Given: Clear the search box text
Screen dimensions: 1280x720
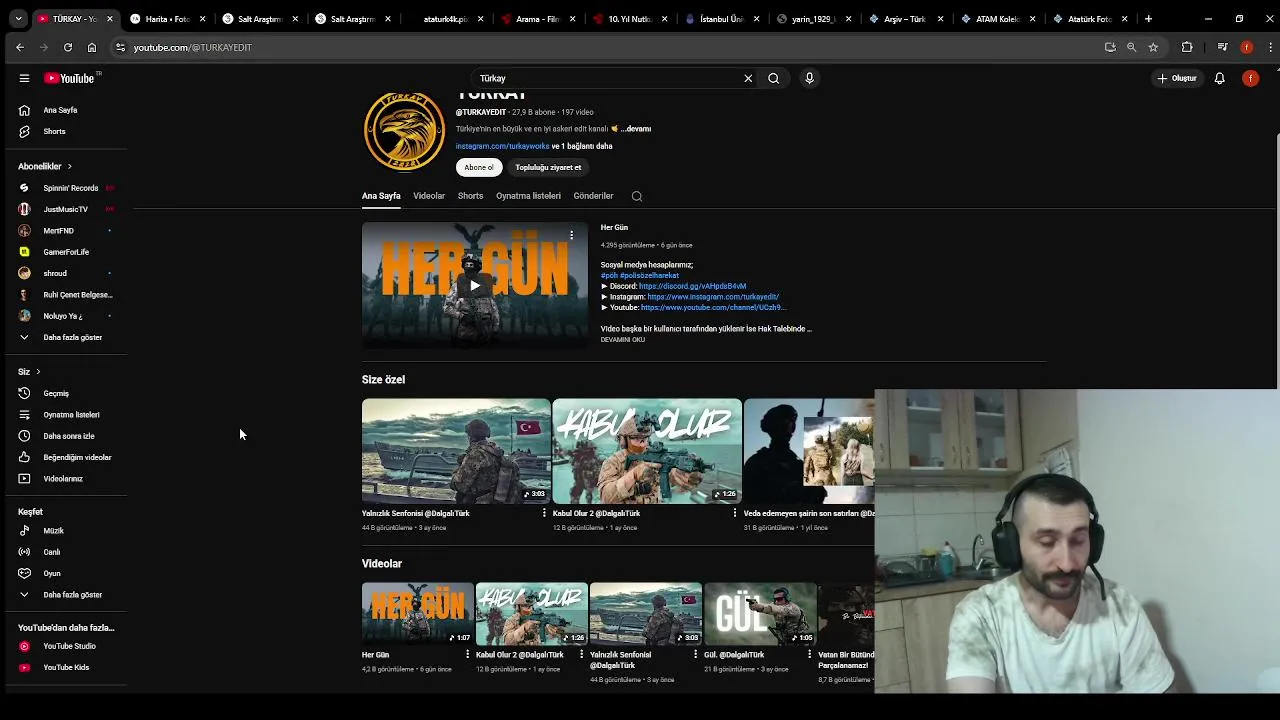Looking at the screenshot, I should tap(748, 78).
